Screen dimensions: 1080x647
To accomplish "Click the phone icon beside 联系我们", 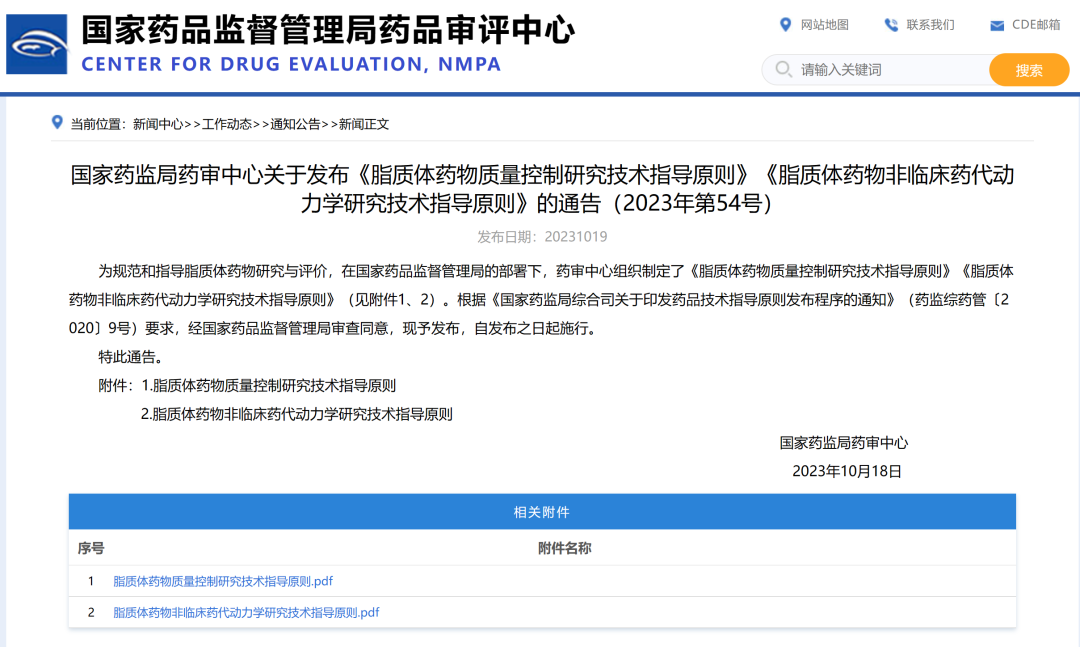I will tap(891, 25).
